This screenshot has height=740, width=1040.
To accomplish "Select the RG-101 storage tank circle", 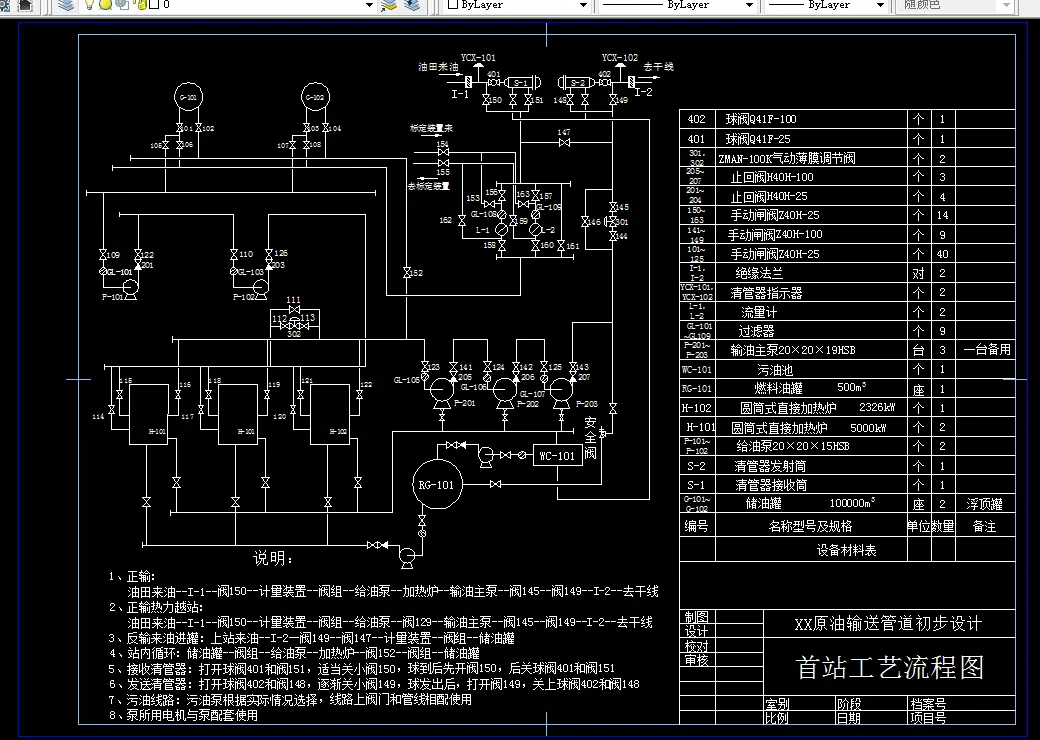I will [x=438, y=485].
